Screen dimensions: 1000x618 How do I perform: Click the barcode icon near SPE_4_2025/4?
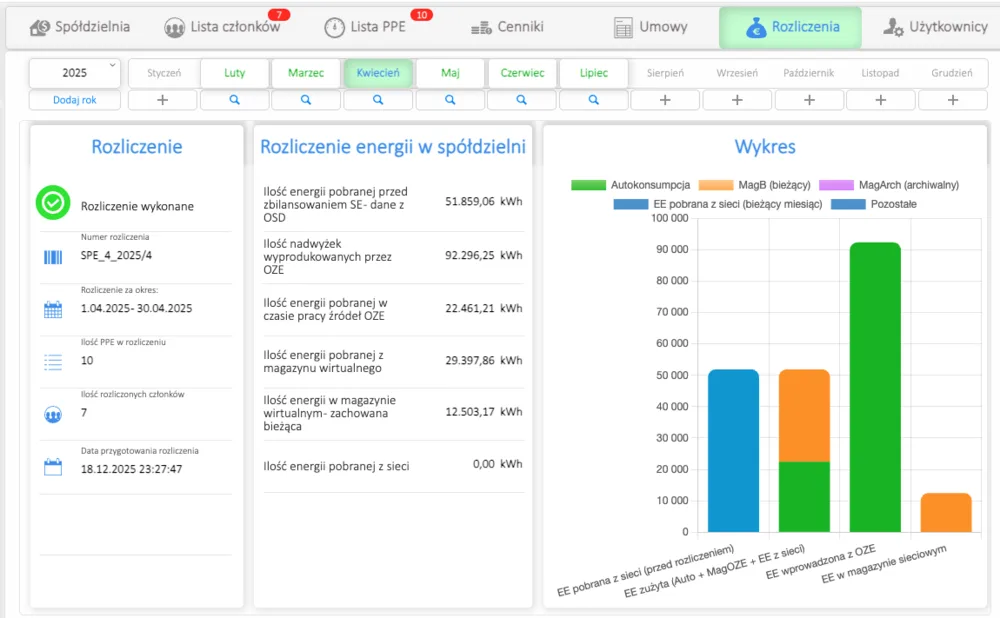53,257
